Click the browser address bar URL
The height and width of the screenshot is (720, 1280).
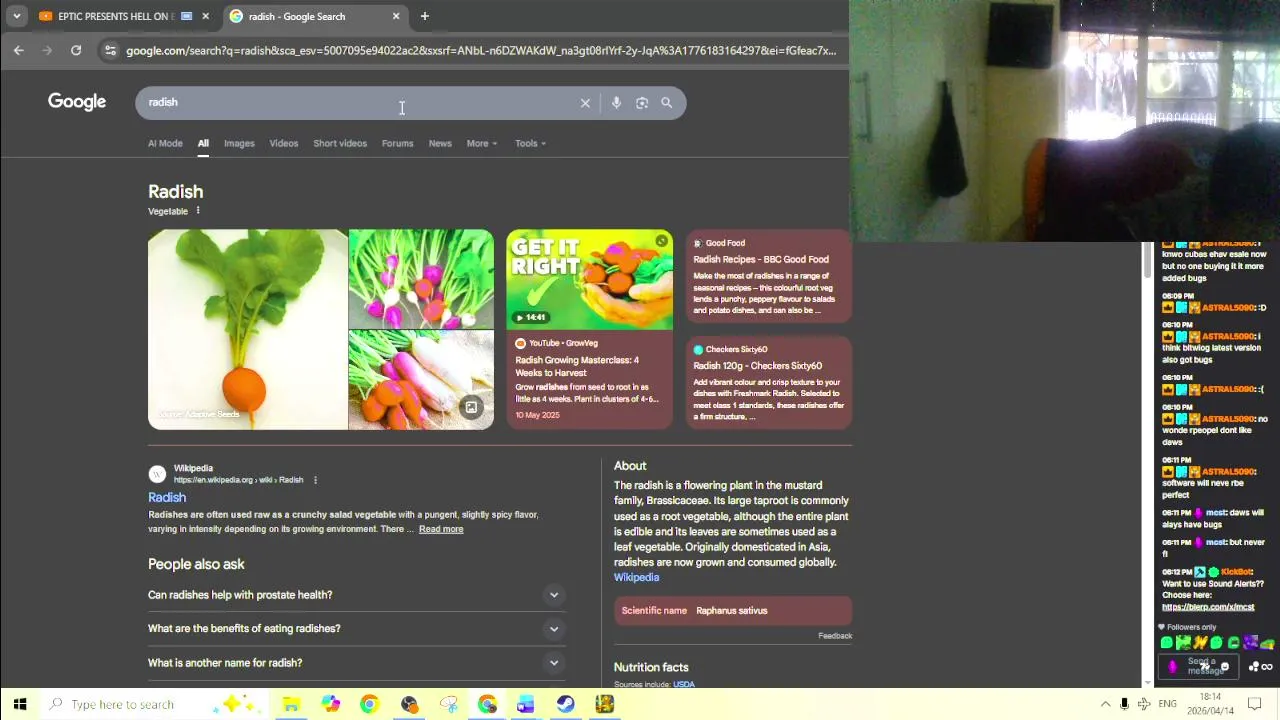point(481,50)
